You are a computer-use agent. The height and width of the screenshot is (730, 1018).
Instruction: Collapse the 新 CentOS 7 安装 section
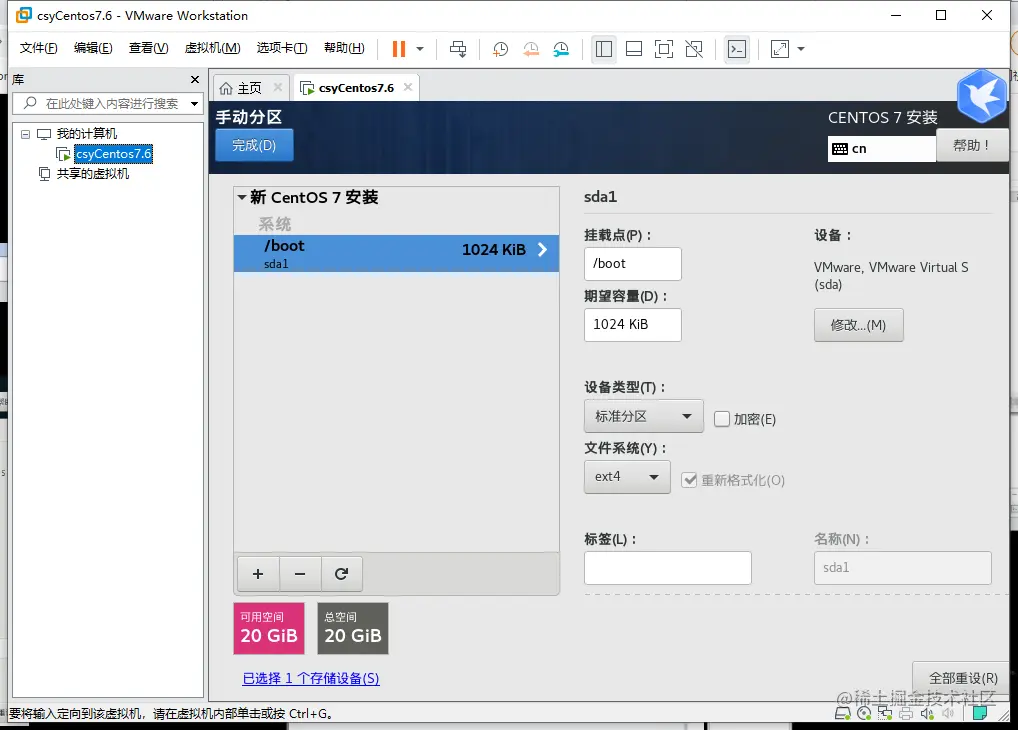242,197
